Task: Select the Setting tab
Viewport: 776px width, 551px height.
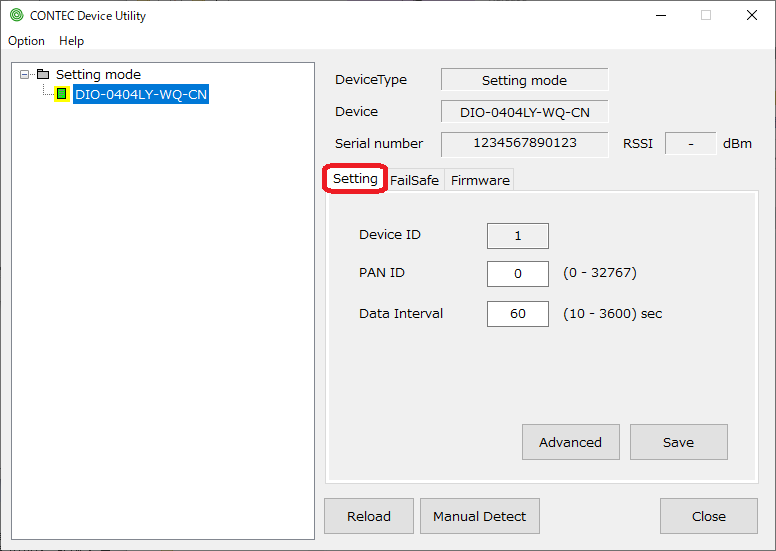Action: point(355,179)
